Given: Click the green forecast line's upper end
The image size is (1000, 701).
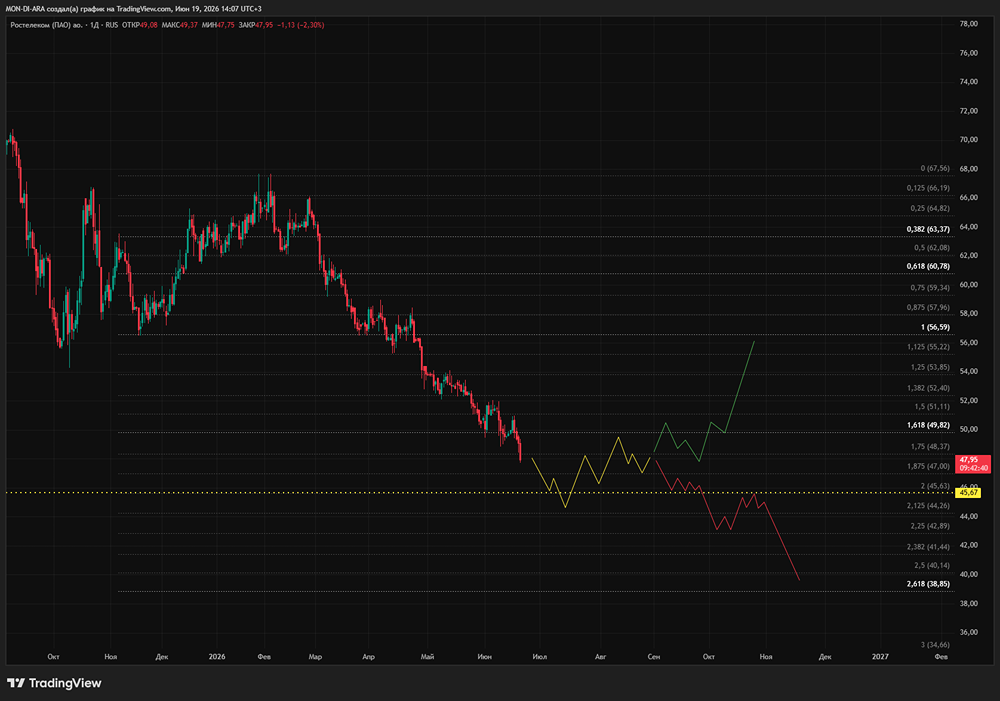Looking at the screenshot, I should [754, 342].
